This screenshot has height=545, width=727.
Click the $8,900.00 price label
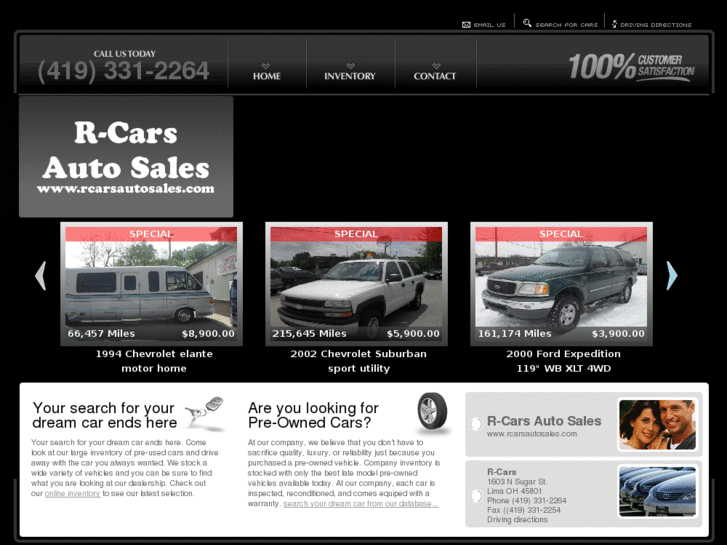[208, 333]
